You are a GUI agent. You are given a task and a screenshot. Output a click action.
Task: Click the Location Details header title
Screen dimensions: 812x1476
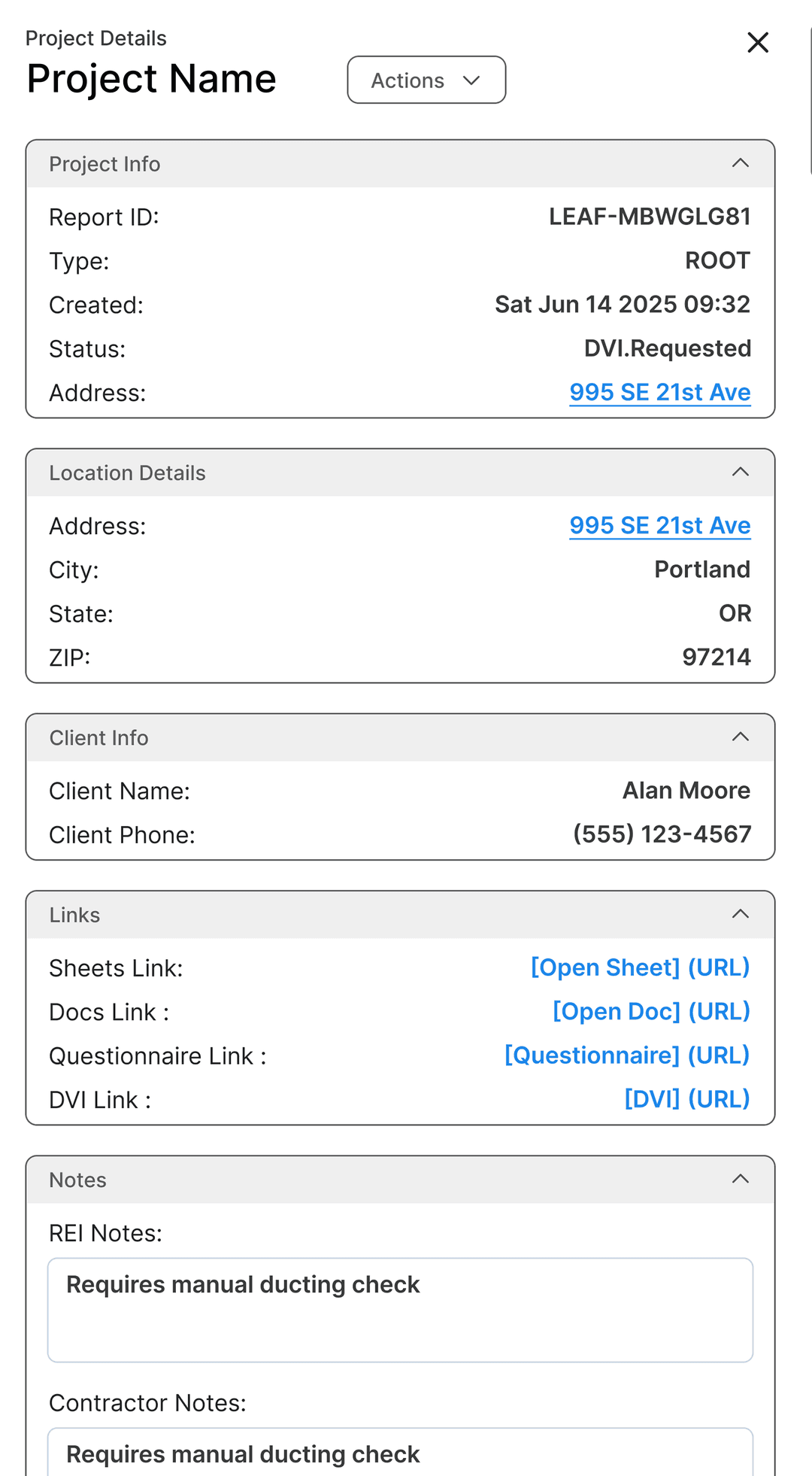127,473
